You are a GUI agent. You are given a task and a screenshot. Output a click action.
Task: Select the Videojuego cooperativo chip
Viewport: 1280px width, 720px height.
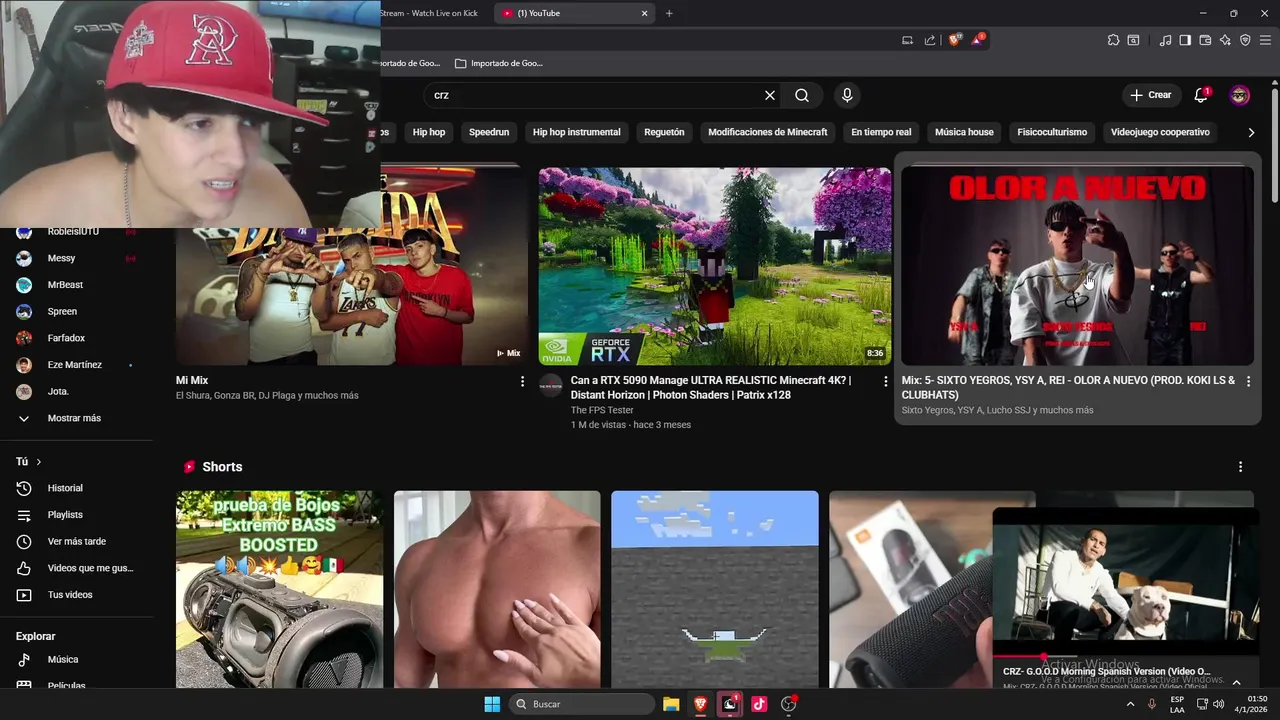tap(1160, 132)
